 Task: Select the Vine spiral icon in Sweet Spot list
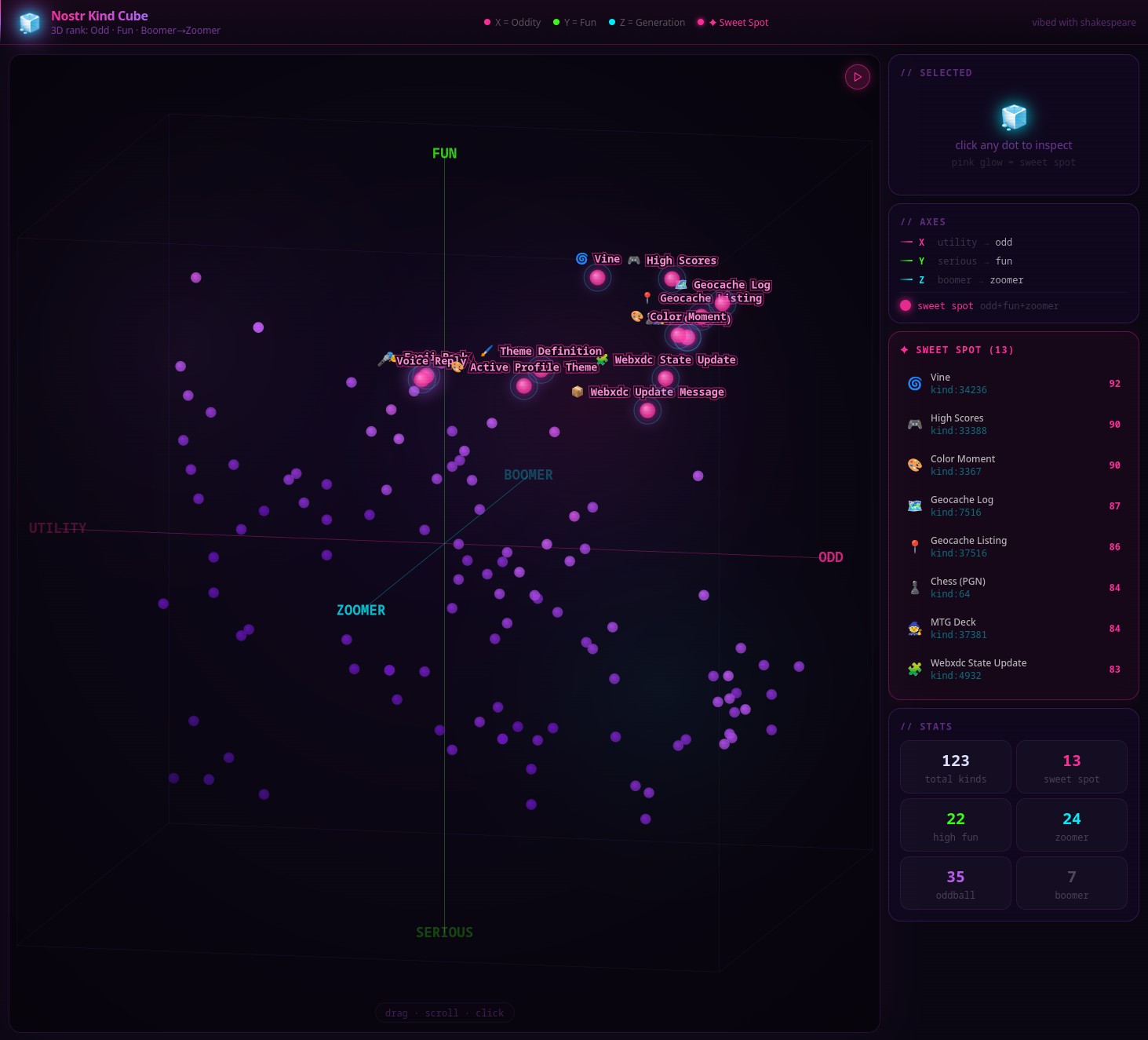[914, 383]
